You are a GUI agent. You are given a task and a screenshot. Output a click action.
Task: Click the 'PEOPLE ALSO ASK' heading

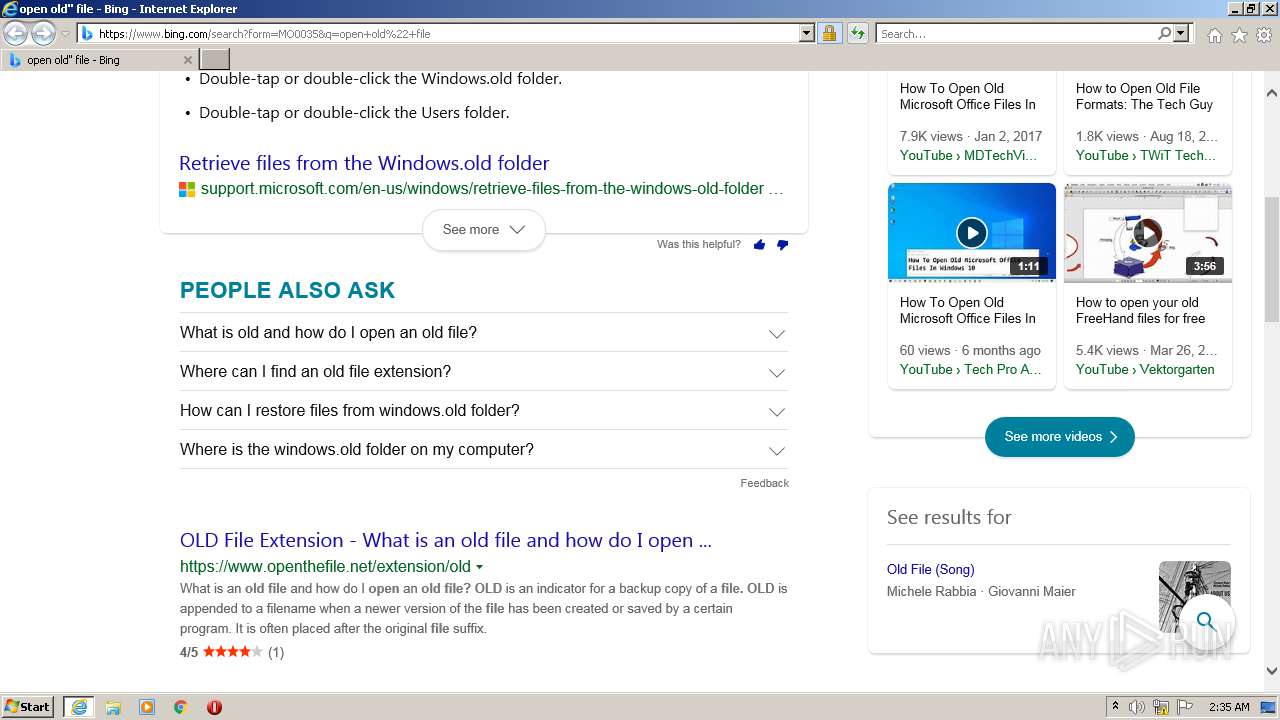[287, 290]
